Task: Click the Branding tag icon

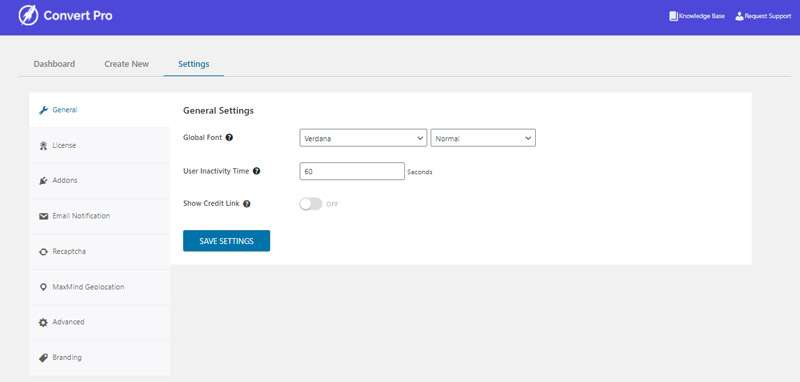Action: tap(44, 358)
